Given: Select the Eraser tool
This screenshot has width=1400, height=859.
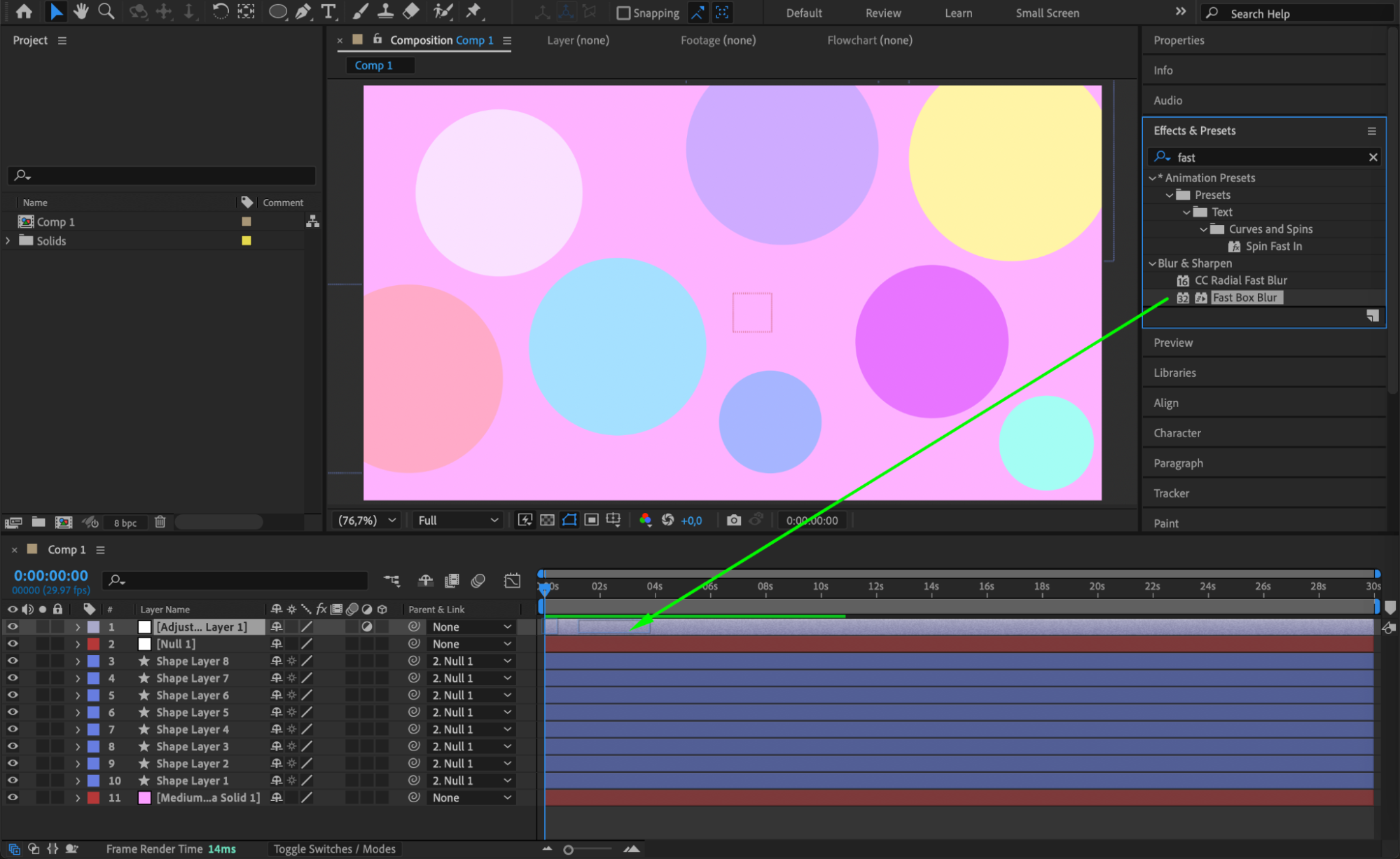Looking at the screenshot, I should pyautogui.click(x=412, y=11).
